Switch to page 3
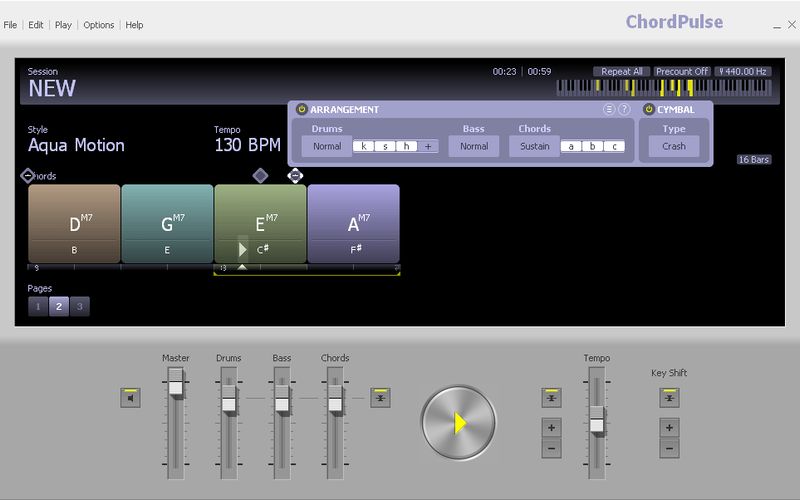Image resolution: width=800 pixels, height=500 pixels. click(x=80, y=306)
